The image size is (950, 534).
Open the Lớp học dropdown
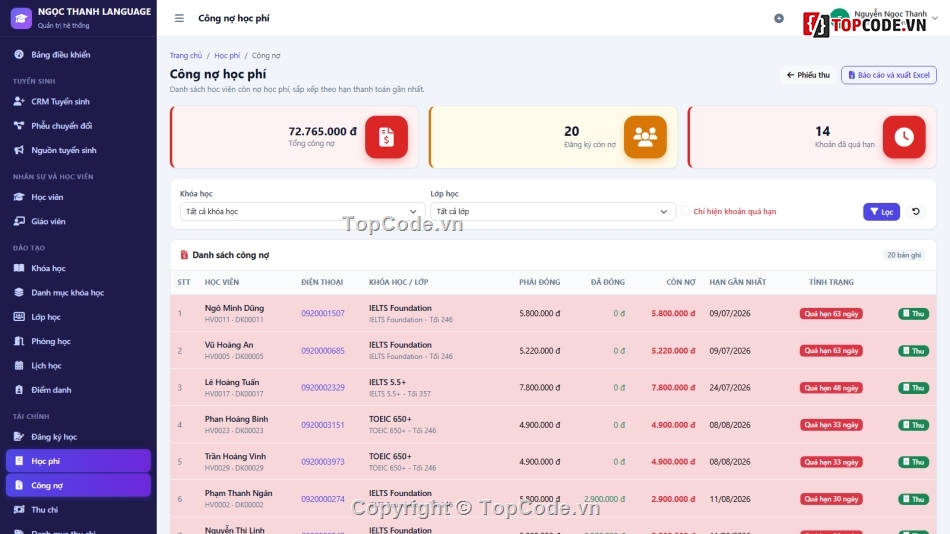[x=553, y=212]
